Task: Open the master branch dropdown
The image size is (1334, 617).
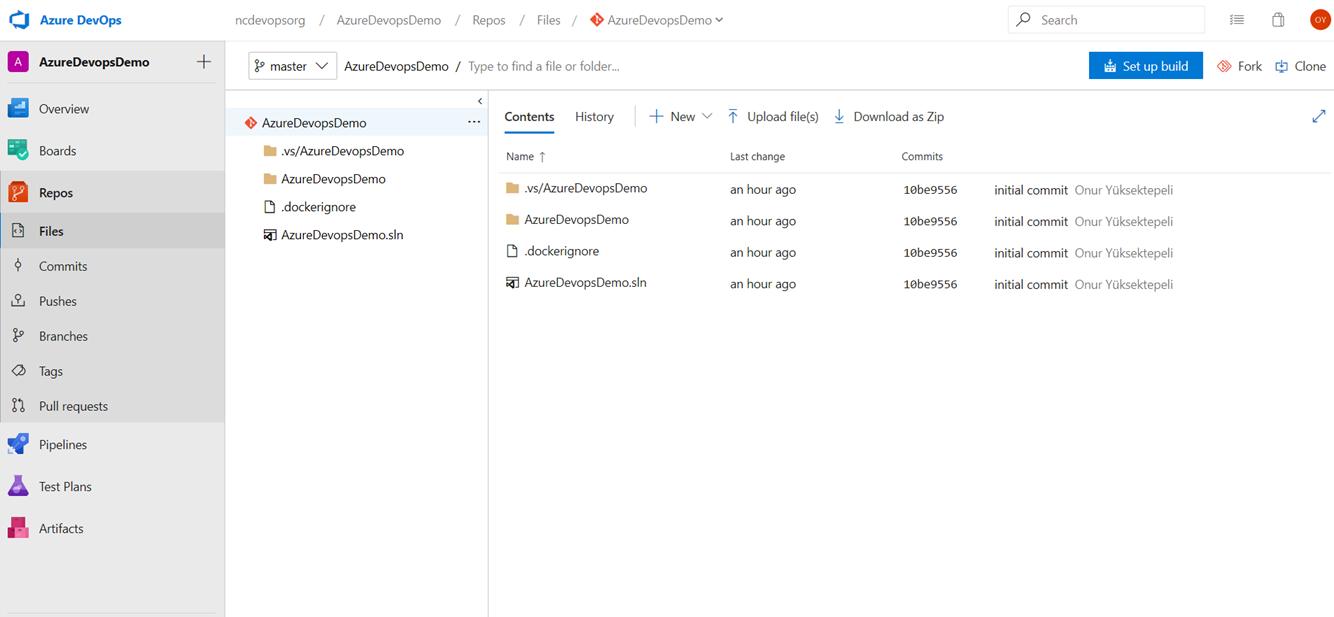Action: click(292, 66)
